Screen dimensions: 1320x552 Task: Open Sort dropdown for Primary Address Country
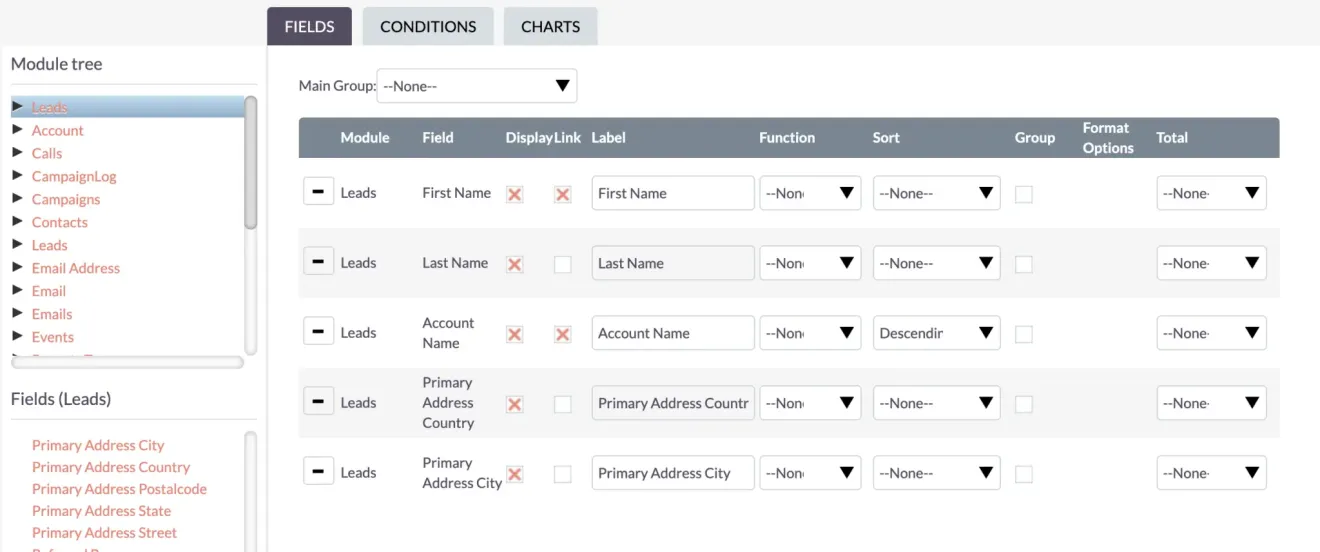[x=936, y=403]
